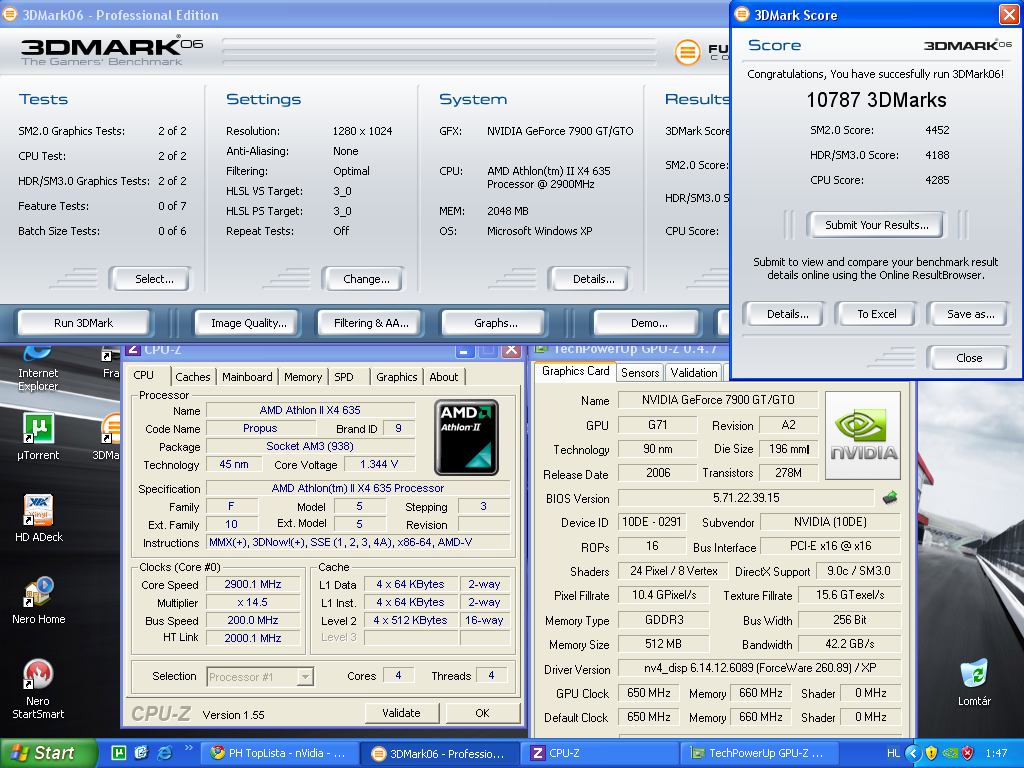Viewport: 1024px width, 768px height.
Task: Click the Futuremark orange logo in 3DMark06
Action: tap(687, 52)
